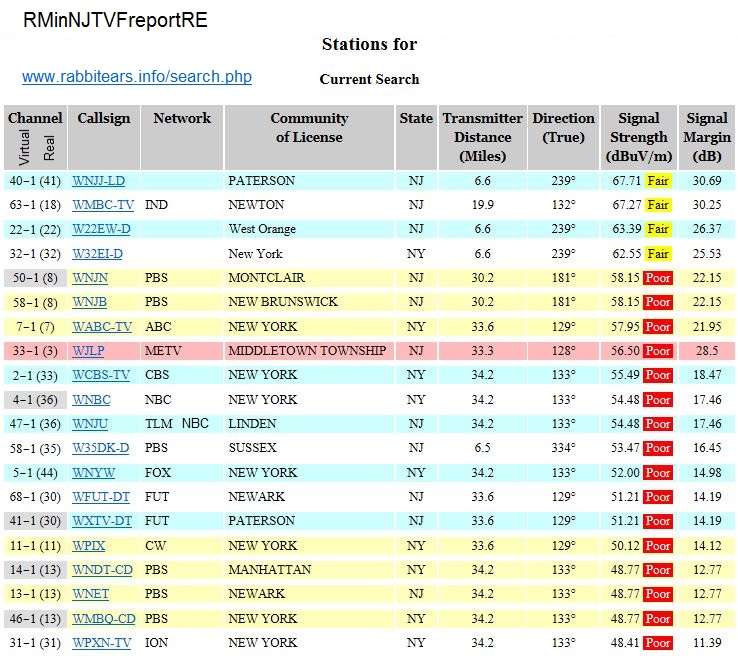Image resolution: width=738 pixels, height=656 pixels.
Task: Click the WABC-TV callsign link
Action: coord(101,327)
